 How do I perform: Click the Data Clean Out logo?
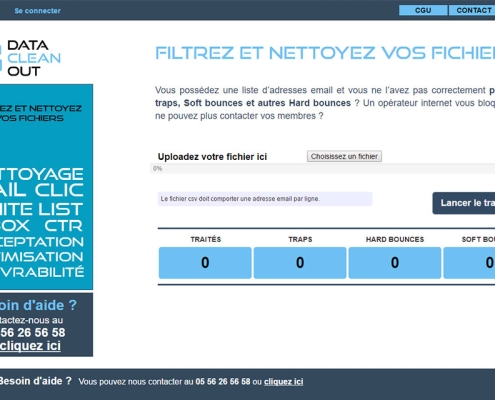[x=31, y=58]
